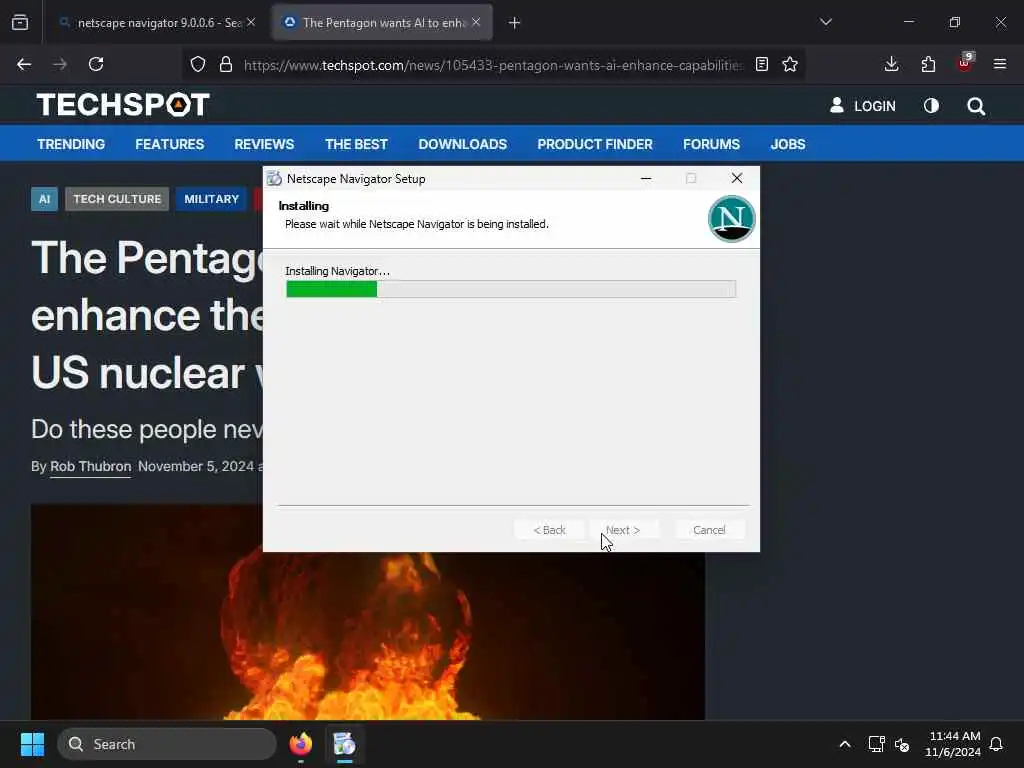Open the tracking protection shield icon

[x=198, y=65]
